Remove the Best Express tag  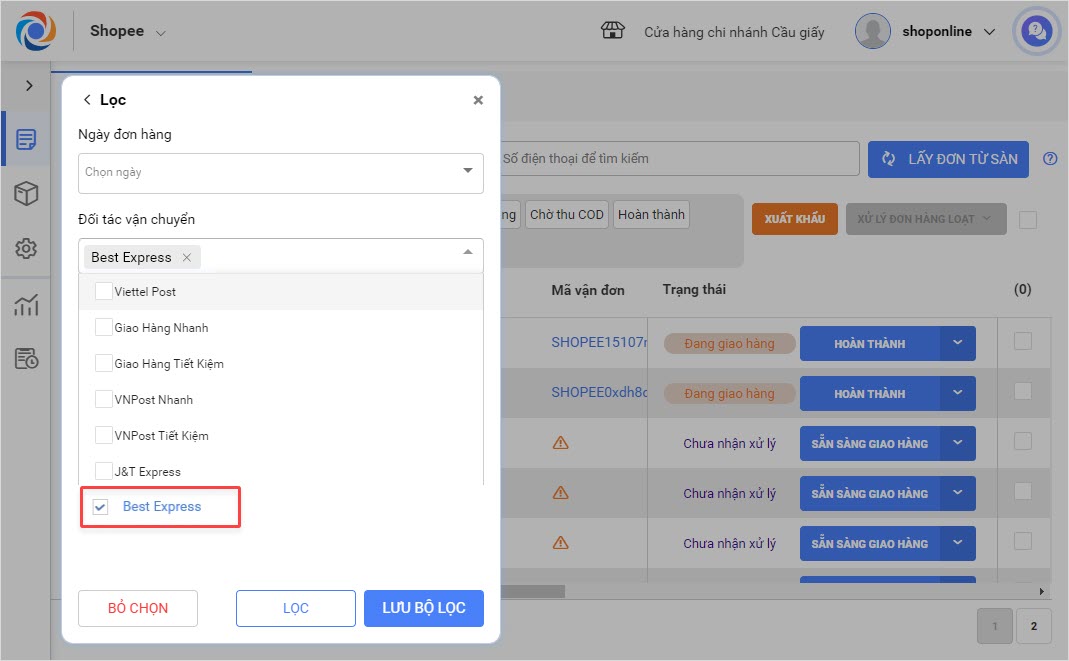(187, 257)
